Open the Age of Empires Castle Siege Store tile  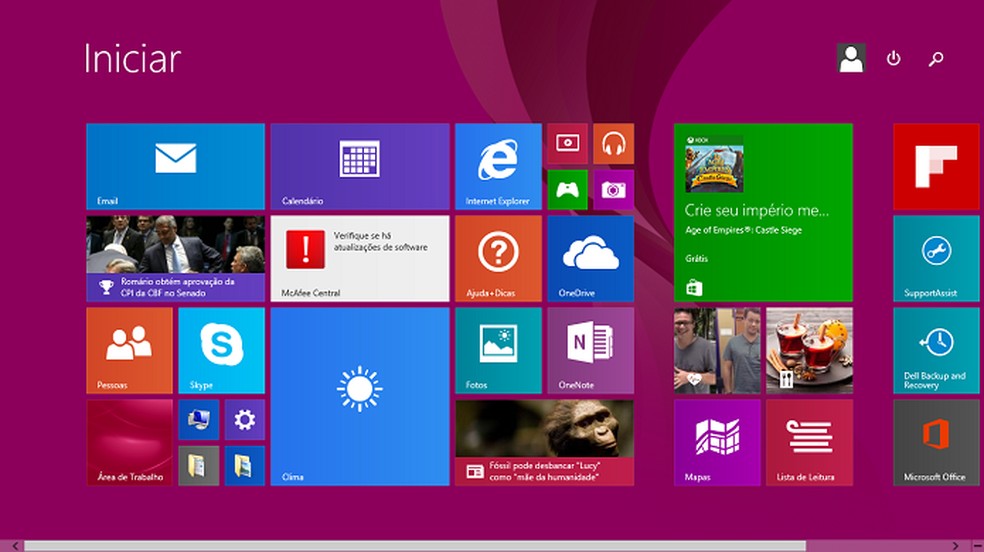pyautogui.click(x=763, y=213)
